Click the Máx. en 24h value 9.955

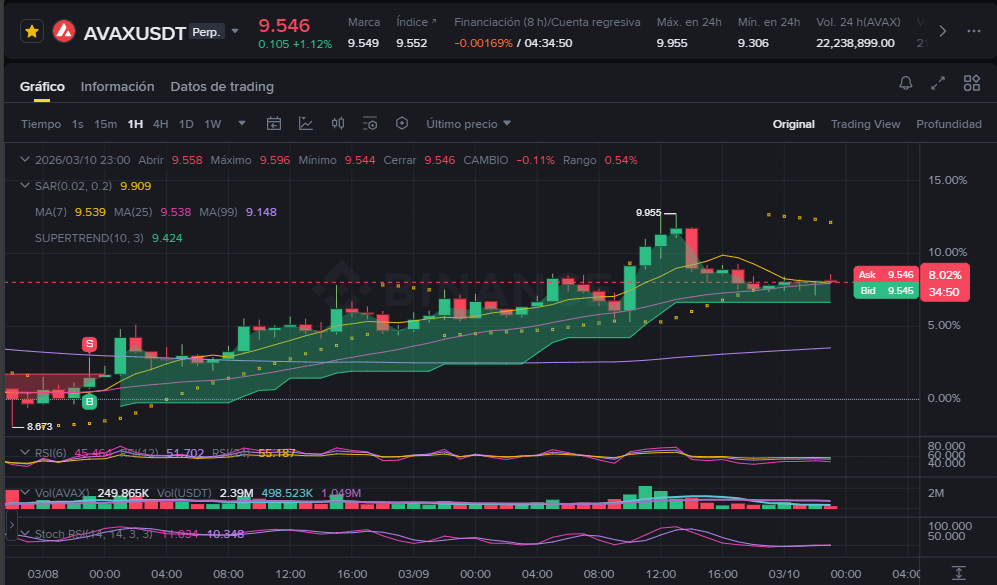[672, 43]
